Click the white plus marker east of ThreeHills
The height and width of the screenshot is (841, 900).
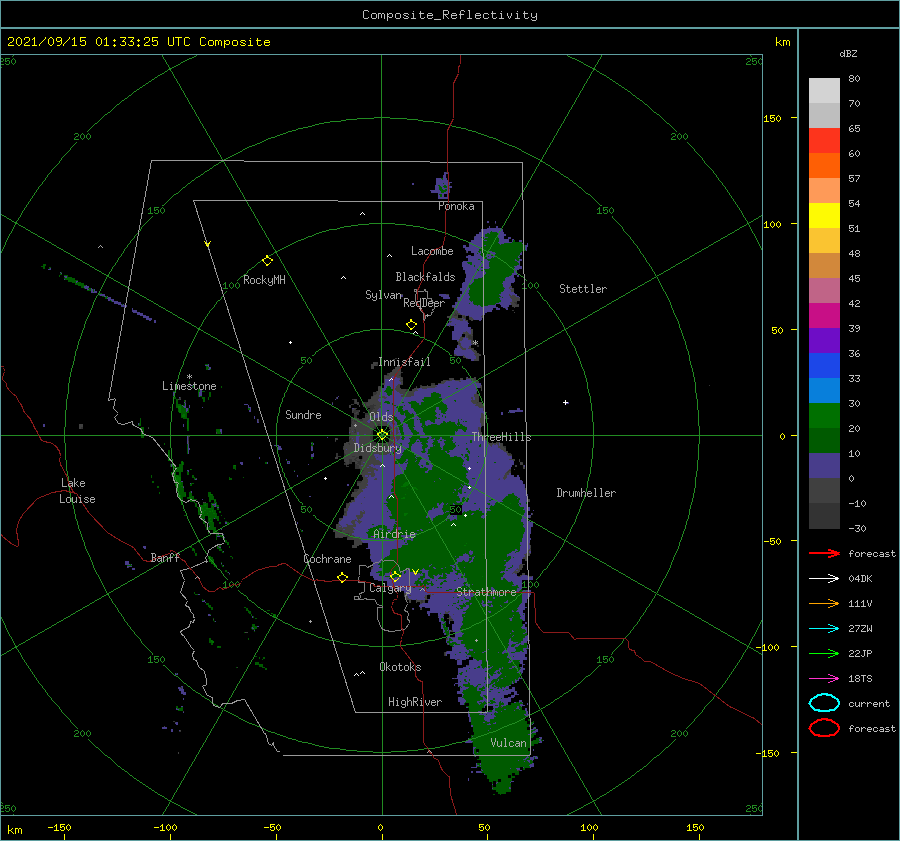pyautogui.click(x=565, y=402)
